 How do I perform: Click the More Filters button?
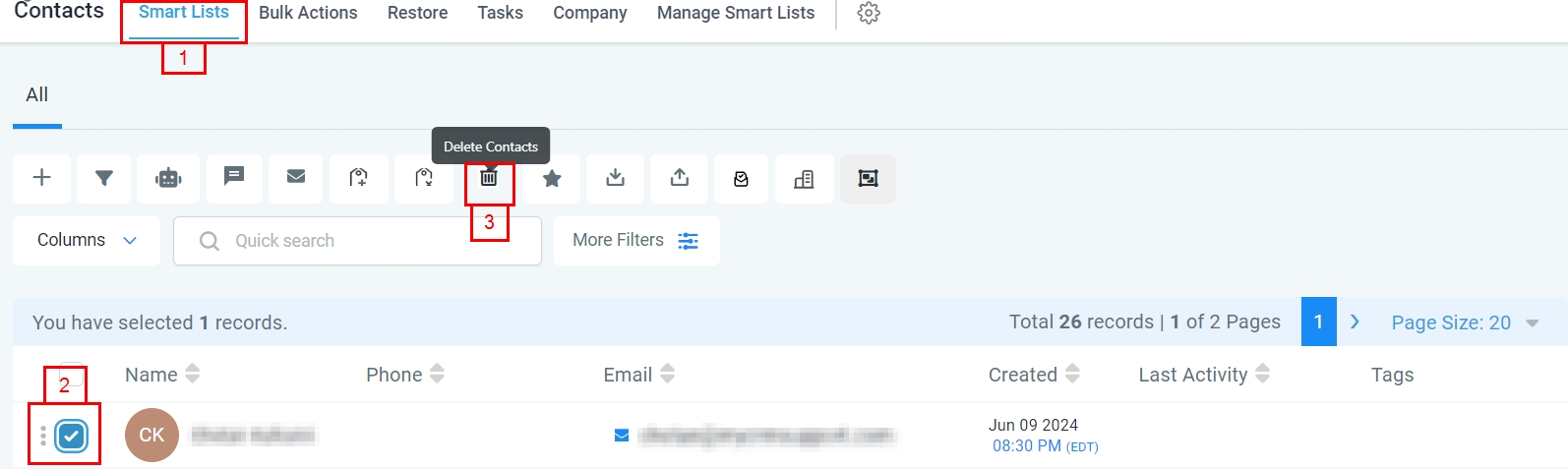coord(635,241)
